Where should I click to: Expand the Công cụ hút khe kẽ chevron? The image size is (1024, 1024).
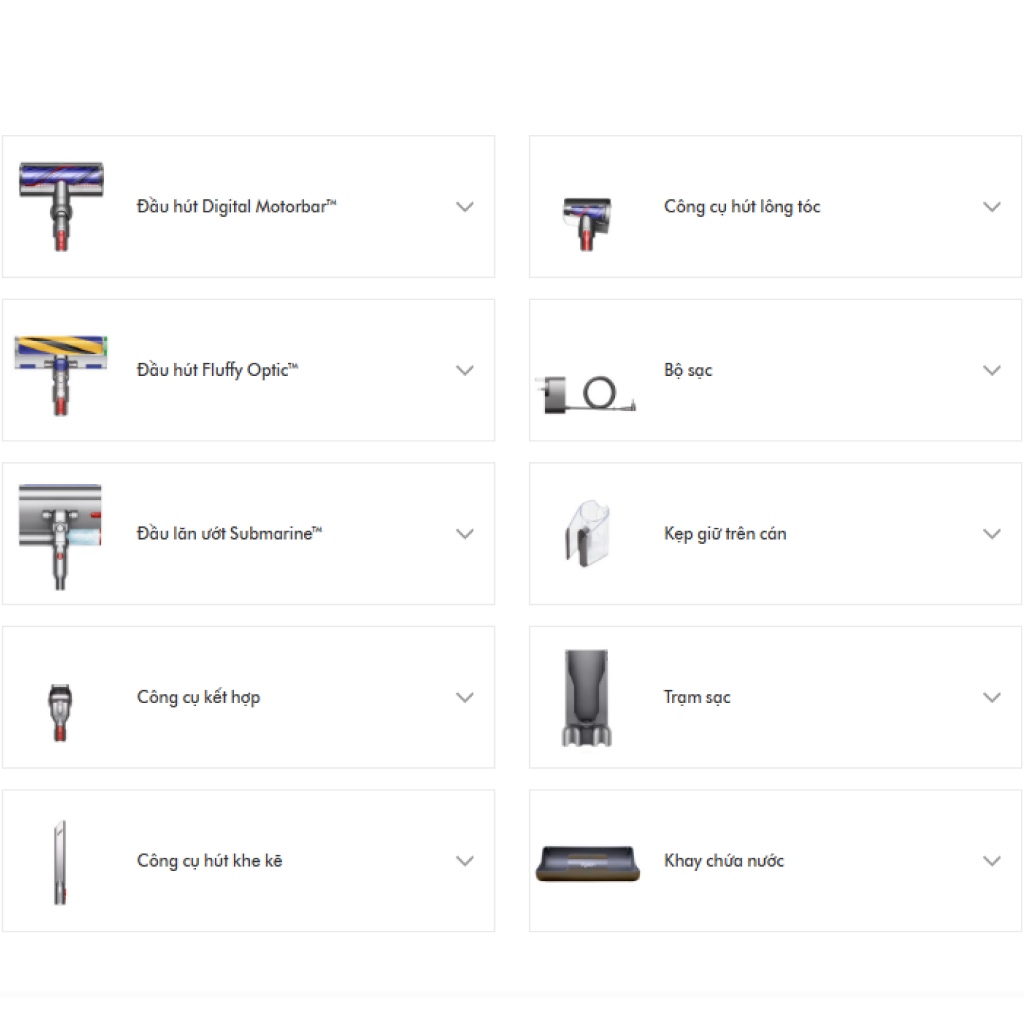click(465, 861)
